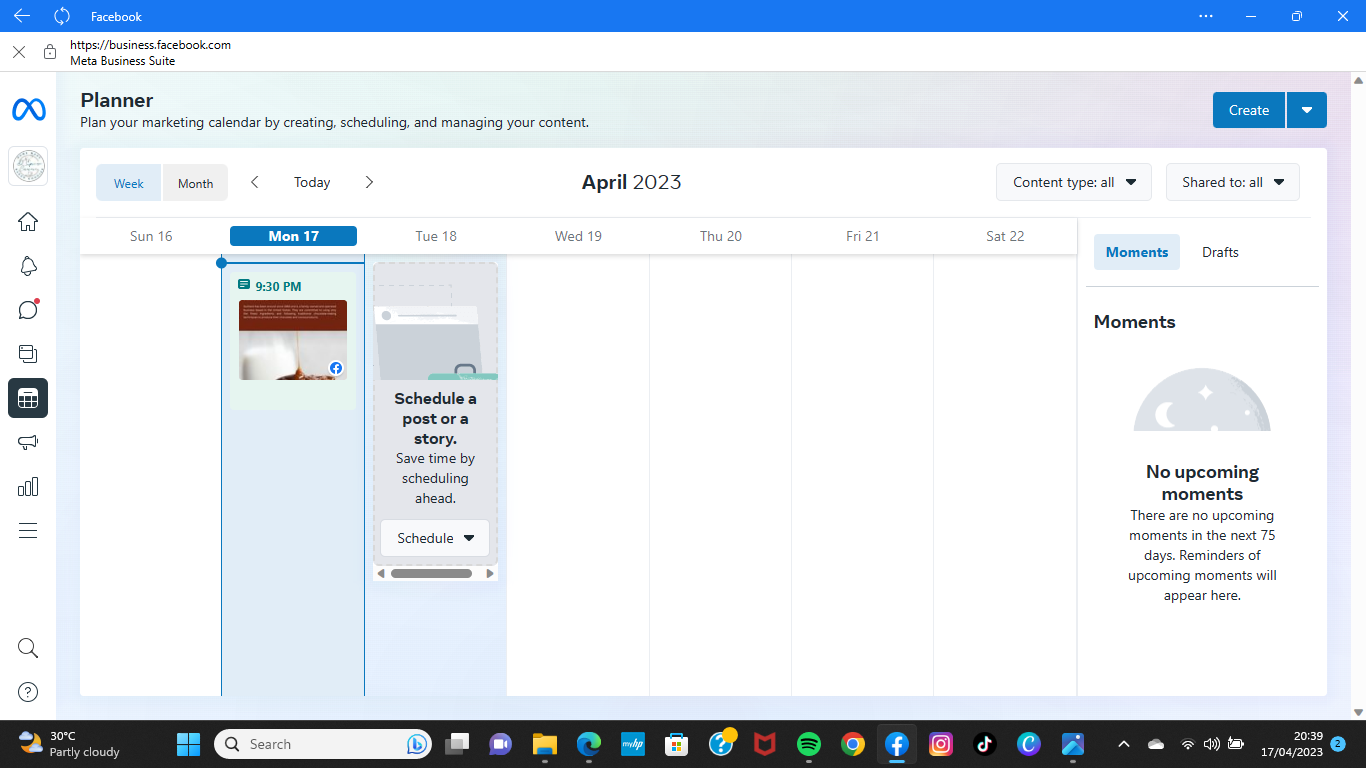The image size is (1366, 768).
Task: Switch planner to Month view
Action: pos(195,183)
